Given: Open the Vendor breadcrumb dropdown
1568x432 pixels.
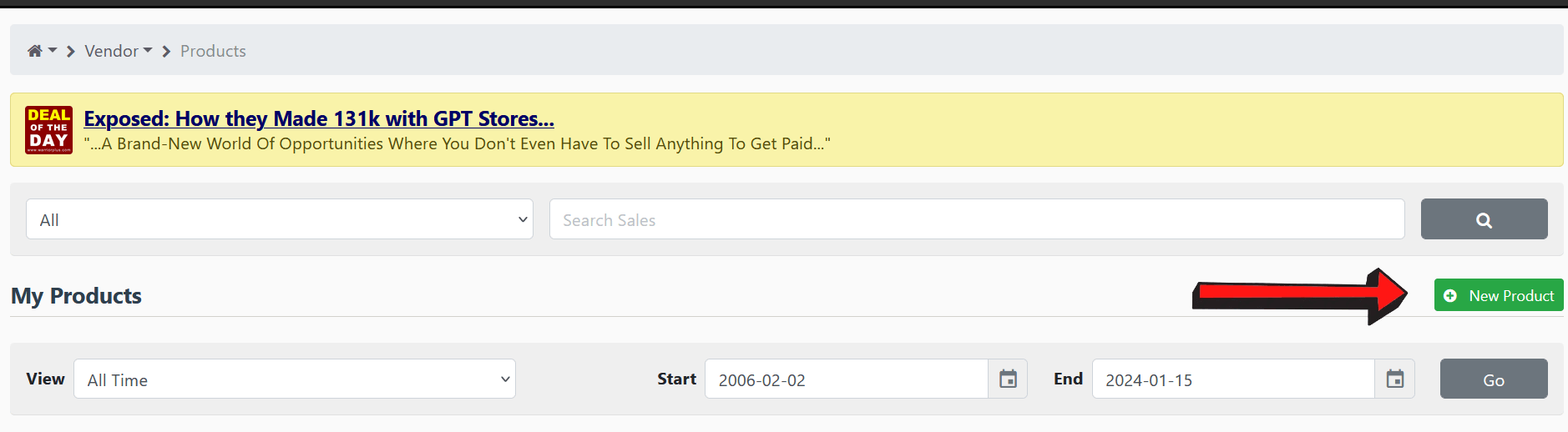Looking at the screenshot, I should pyautogui.click(x=118, y=51).
